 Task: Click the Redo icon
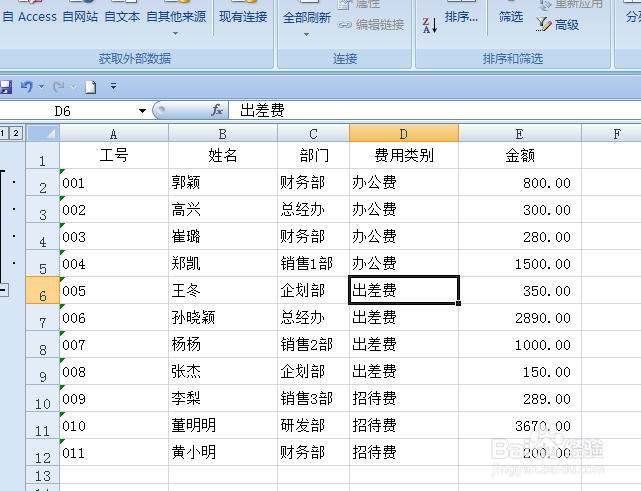[x=58, y=87]
